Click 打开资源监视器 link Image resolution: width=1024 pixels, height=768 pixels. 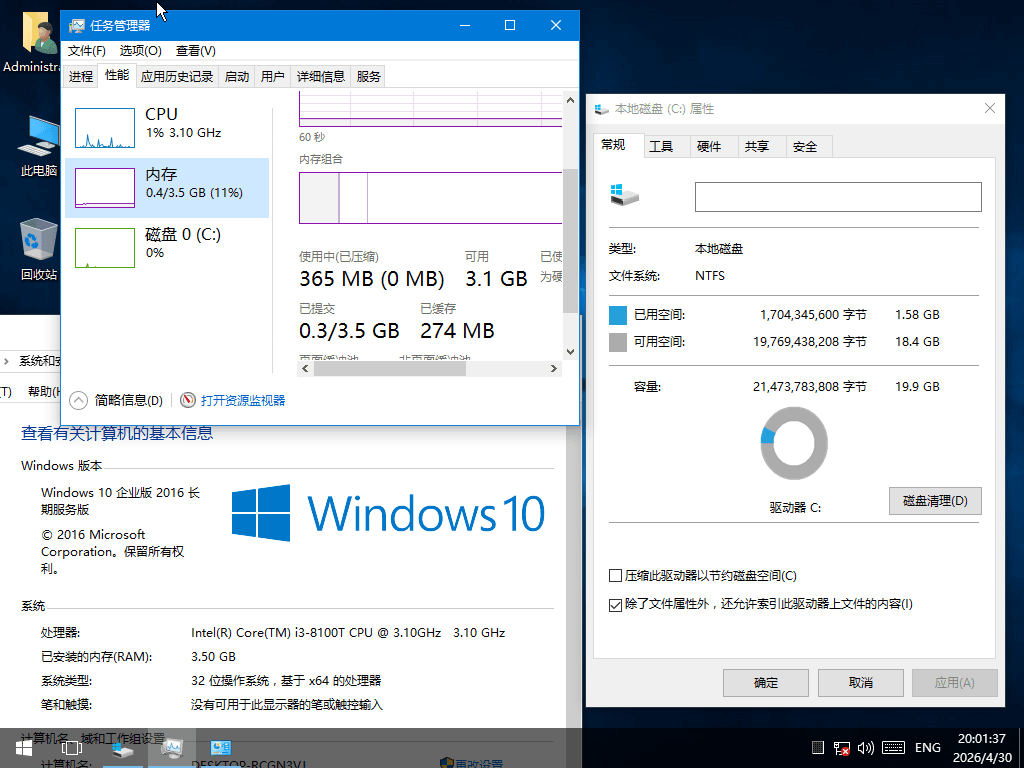(243, 400)
